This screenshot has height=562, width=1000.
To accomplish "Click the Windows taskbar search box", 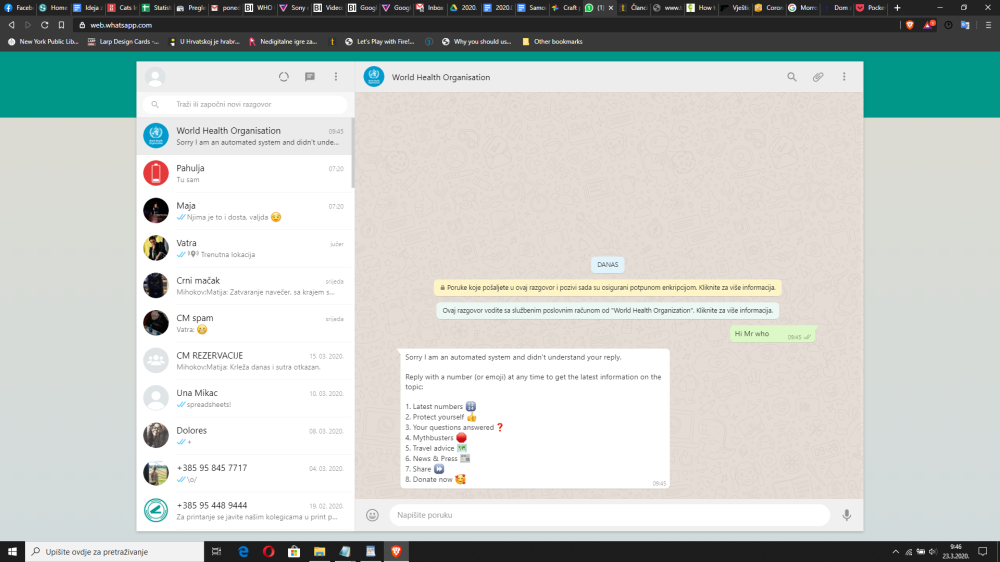I will tap(115, 551).
